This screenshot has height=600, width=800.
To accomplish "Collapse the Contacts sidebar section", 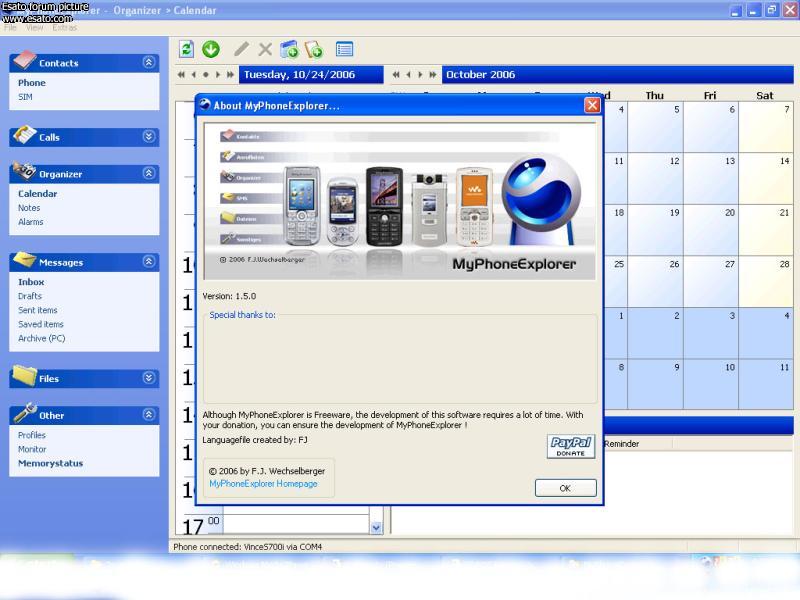I will coord(148,62).
